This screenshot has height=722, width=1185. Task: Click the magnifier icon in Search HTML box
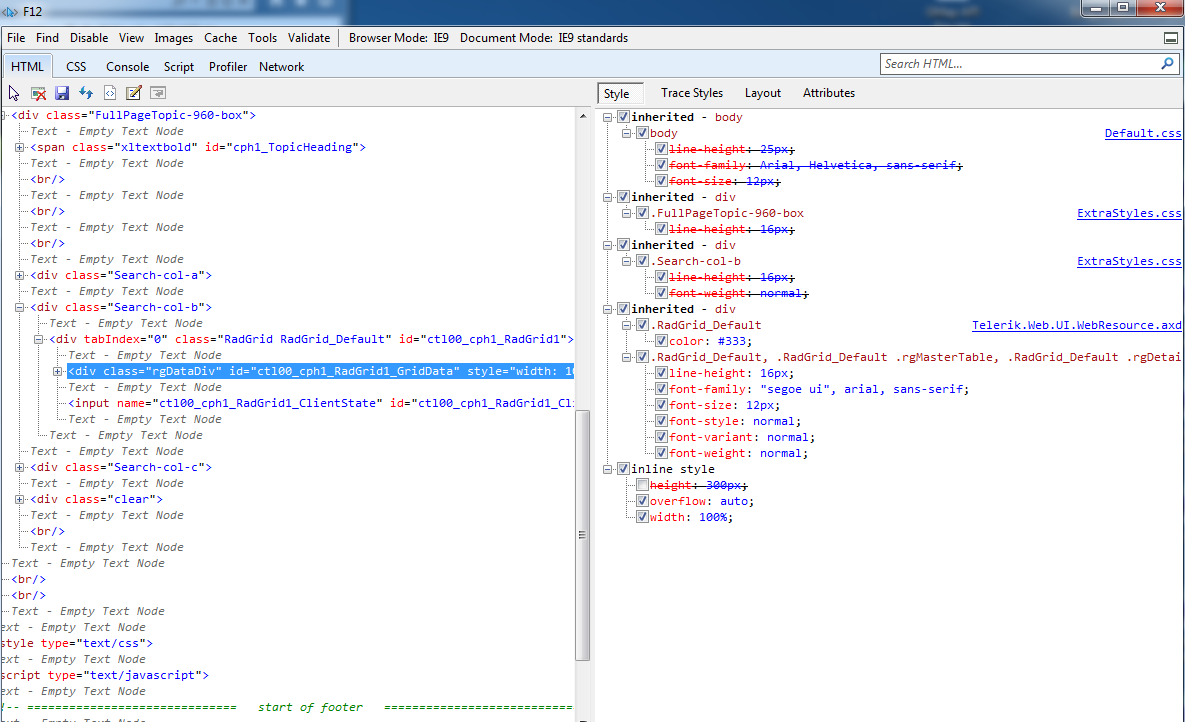point(1167,64)
